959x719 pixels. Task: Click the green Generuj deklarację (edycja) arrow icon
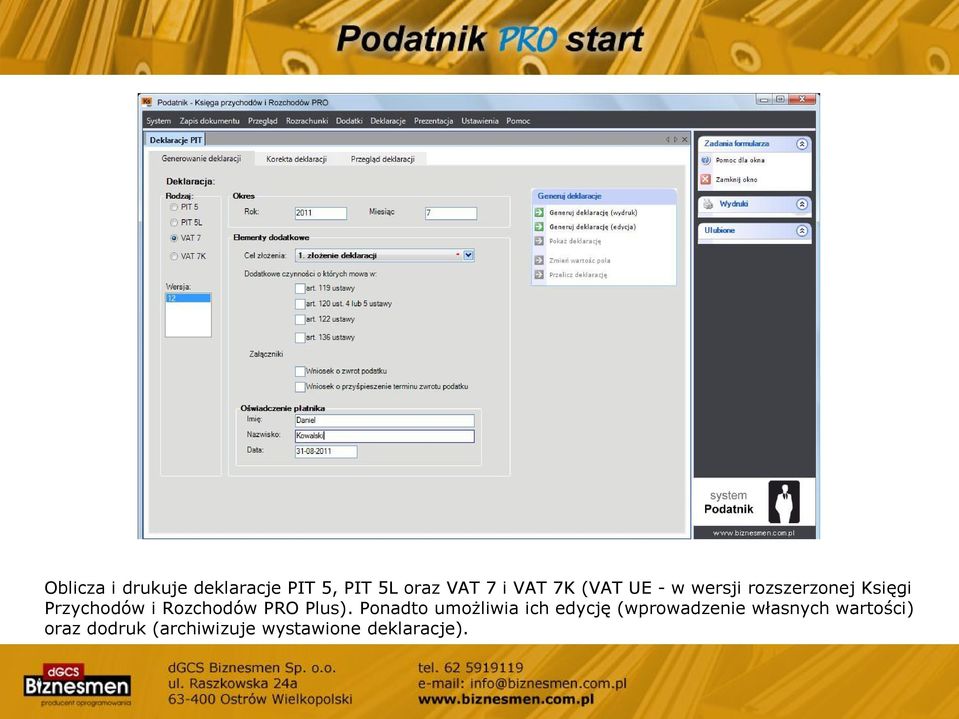click(539, 227)
